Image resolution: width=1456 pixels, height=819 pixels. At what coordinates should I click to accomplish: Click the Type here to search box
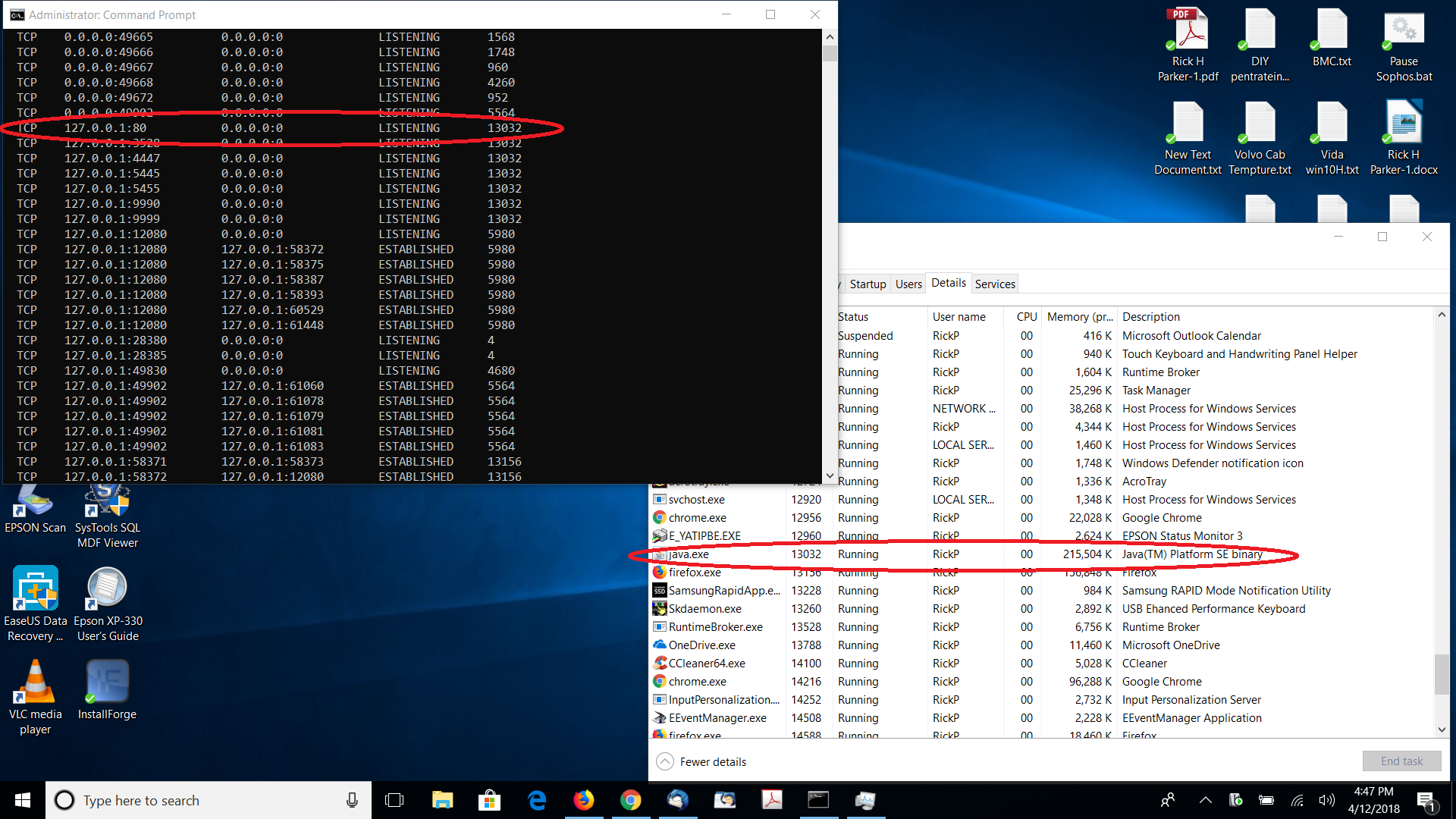[205, 800]
